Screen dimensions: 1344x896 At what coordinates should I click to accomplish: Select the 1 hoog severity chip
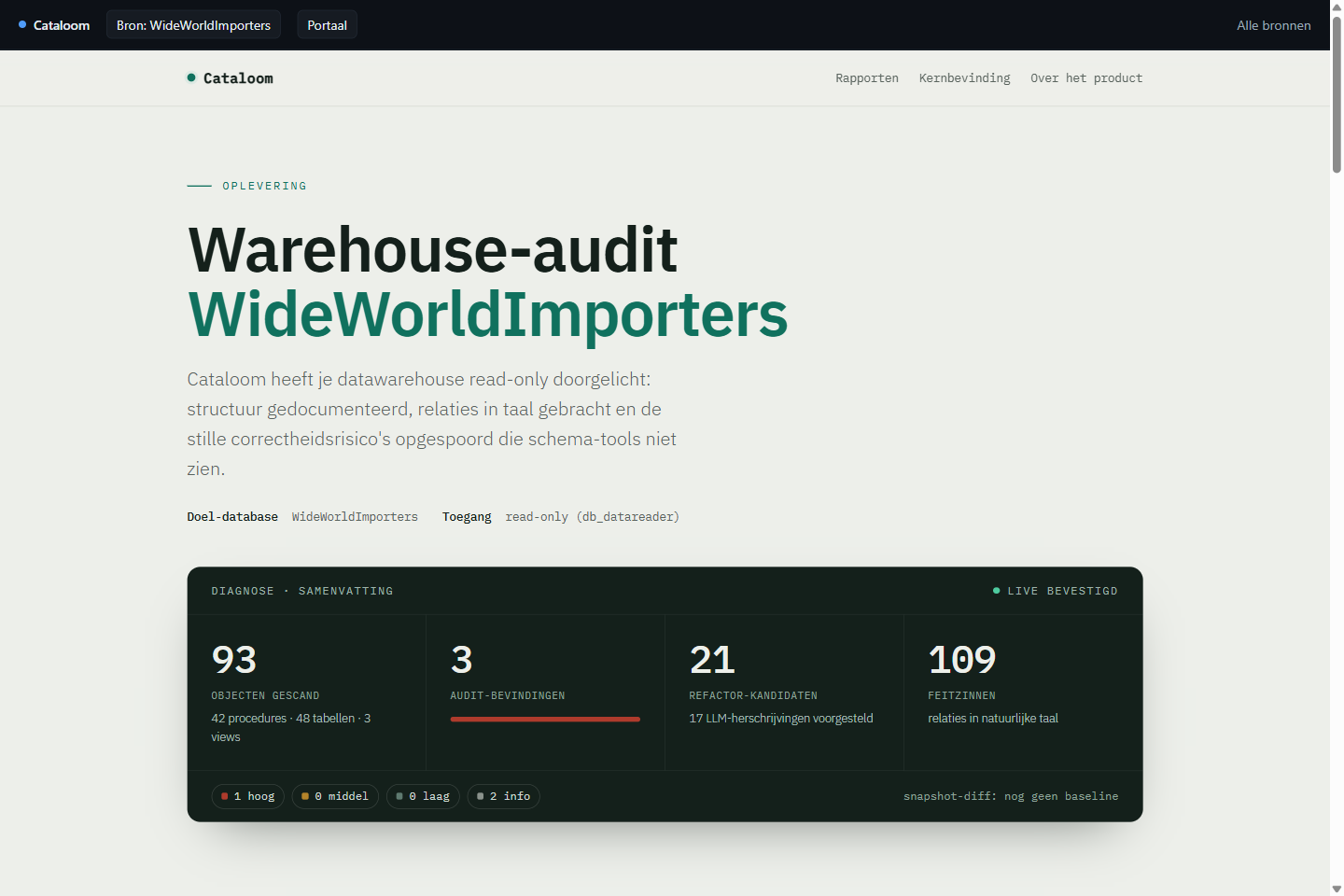[247, 796]
